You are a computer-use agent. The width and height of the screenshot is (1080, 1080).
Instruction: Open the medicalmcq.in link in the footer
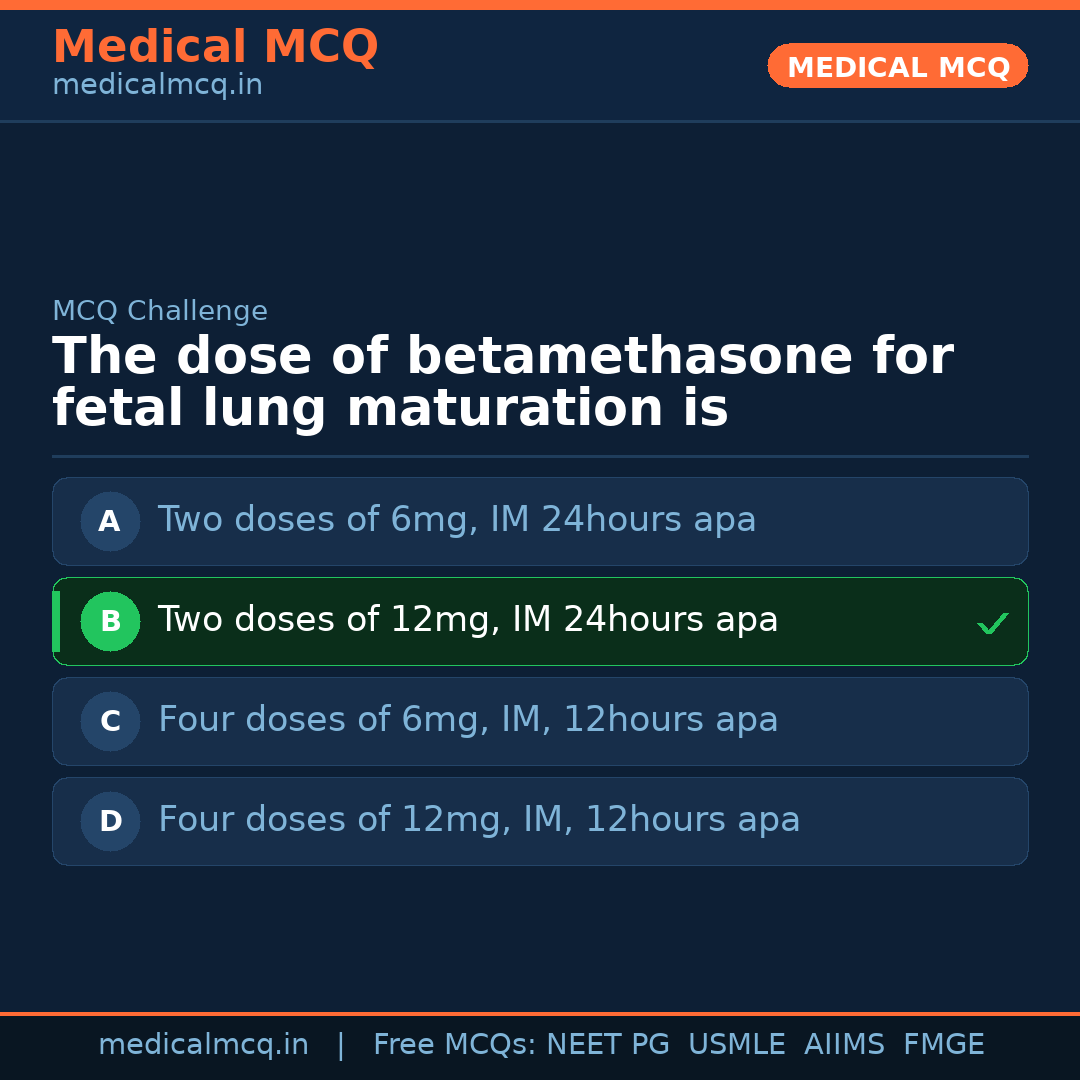click(203, 1045)
